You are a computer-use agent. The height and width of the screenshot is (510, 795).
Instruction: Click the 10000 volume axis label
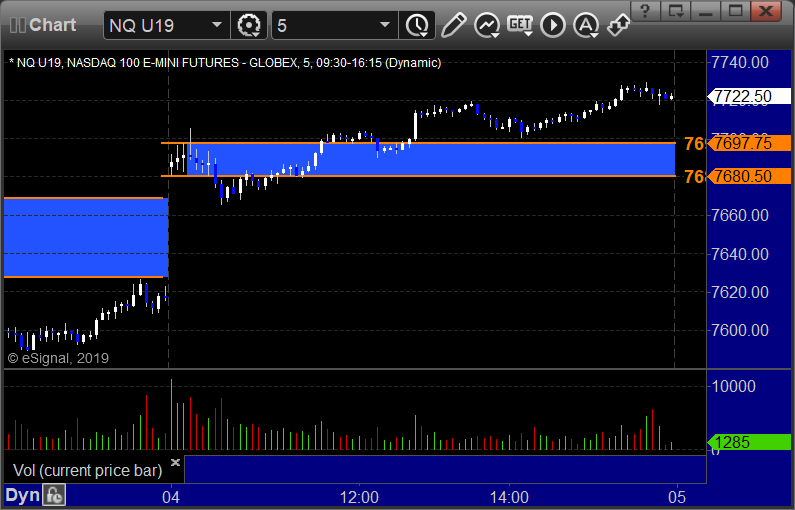[x=734, y=386]
